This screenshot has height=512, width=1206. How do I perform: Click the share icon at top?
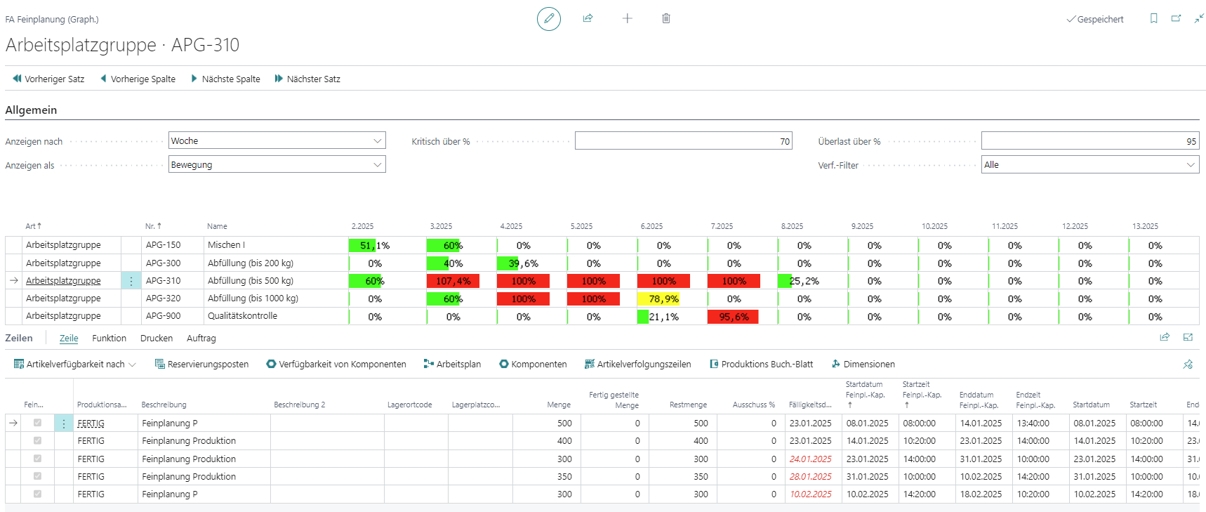click(x=588, y=18)
